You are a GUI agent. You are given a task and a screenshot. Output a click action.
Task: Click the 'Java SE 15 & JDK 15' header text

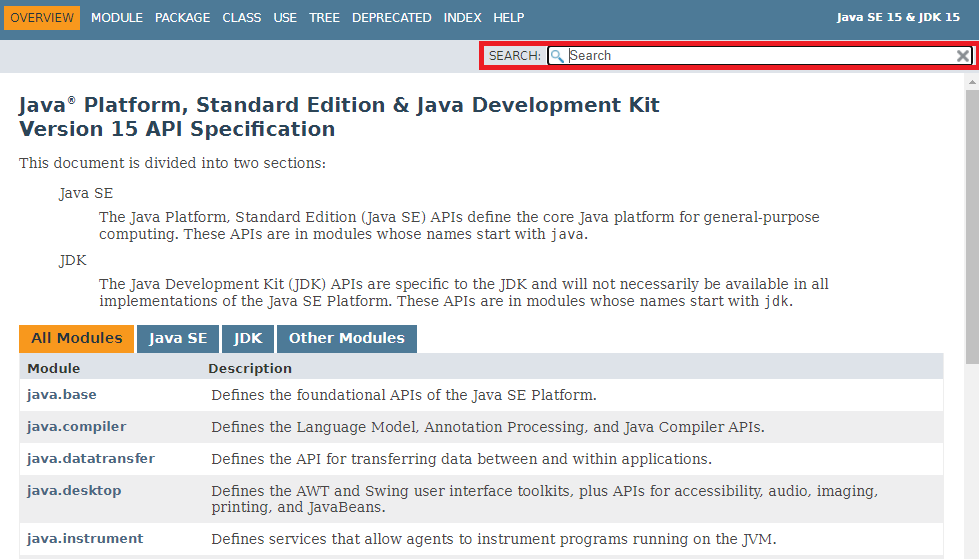coord(898,17)
